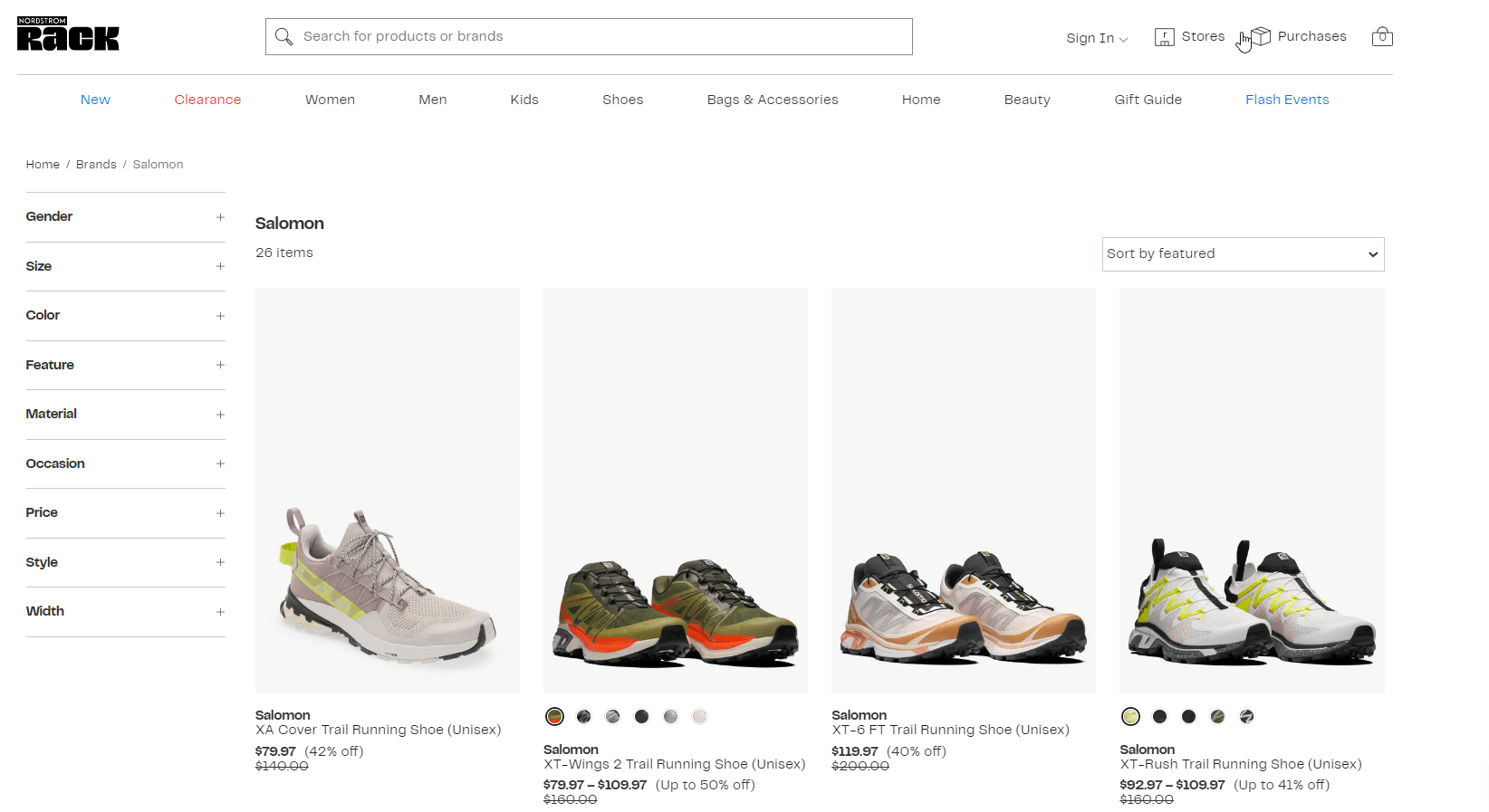Screen dimensions: 1489x812
Task: Open the Bags & Accessories menu
Action: pos(773,100)
